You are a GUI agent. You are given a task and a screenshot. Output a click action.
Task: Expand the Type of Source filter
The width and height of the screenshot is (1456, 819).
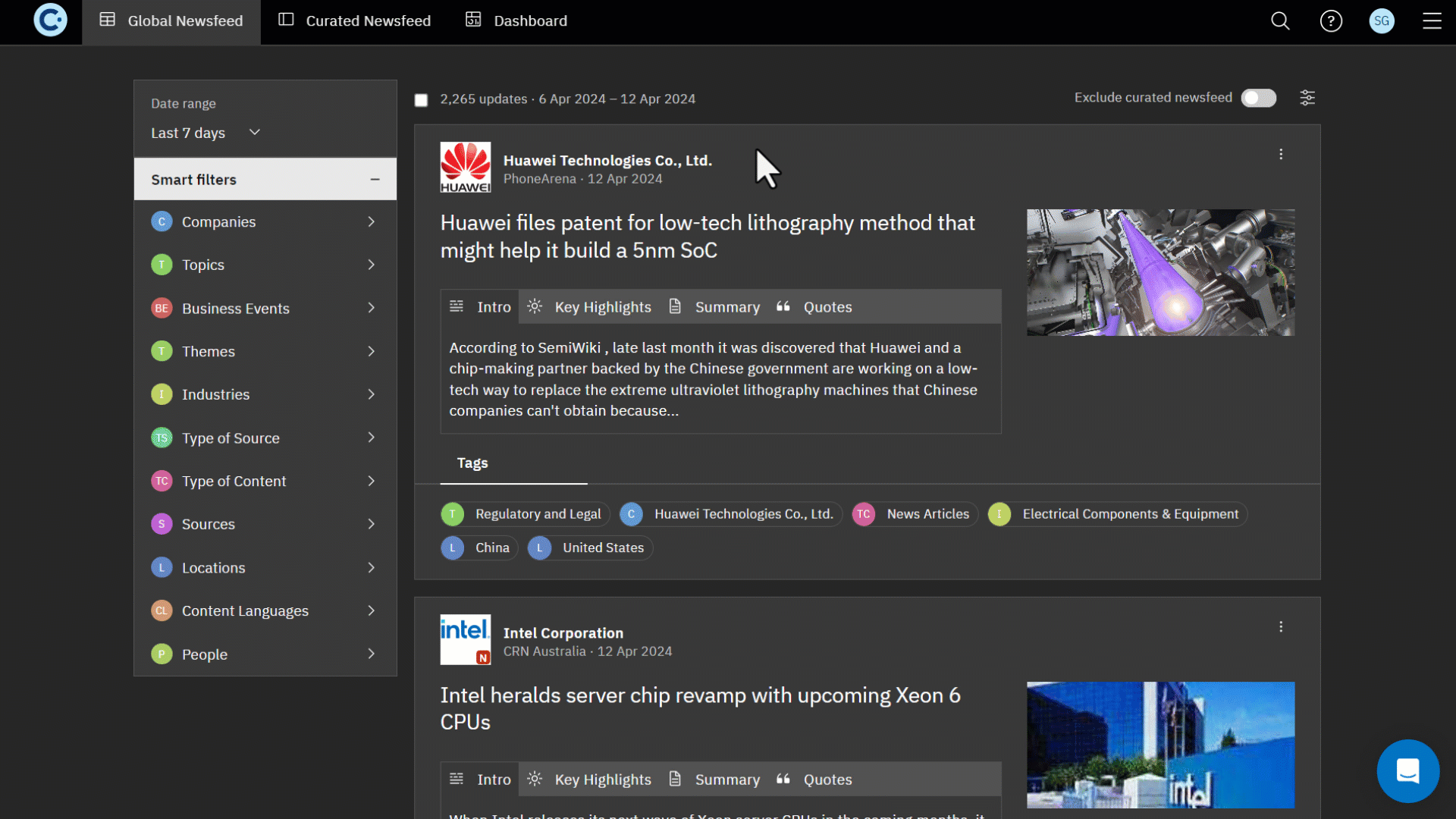coord(265,438)
